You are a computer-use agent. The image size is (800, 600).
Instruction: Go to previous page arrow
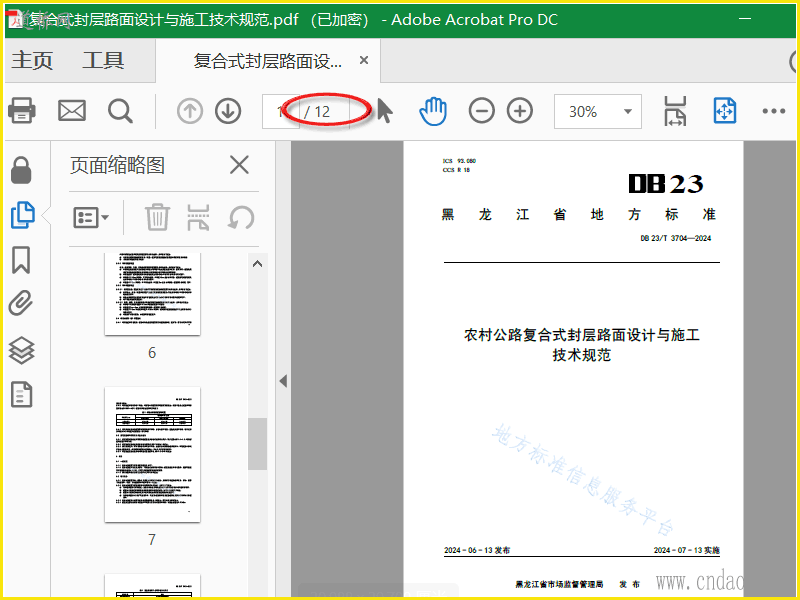pos(190,111)
